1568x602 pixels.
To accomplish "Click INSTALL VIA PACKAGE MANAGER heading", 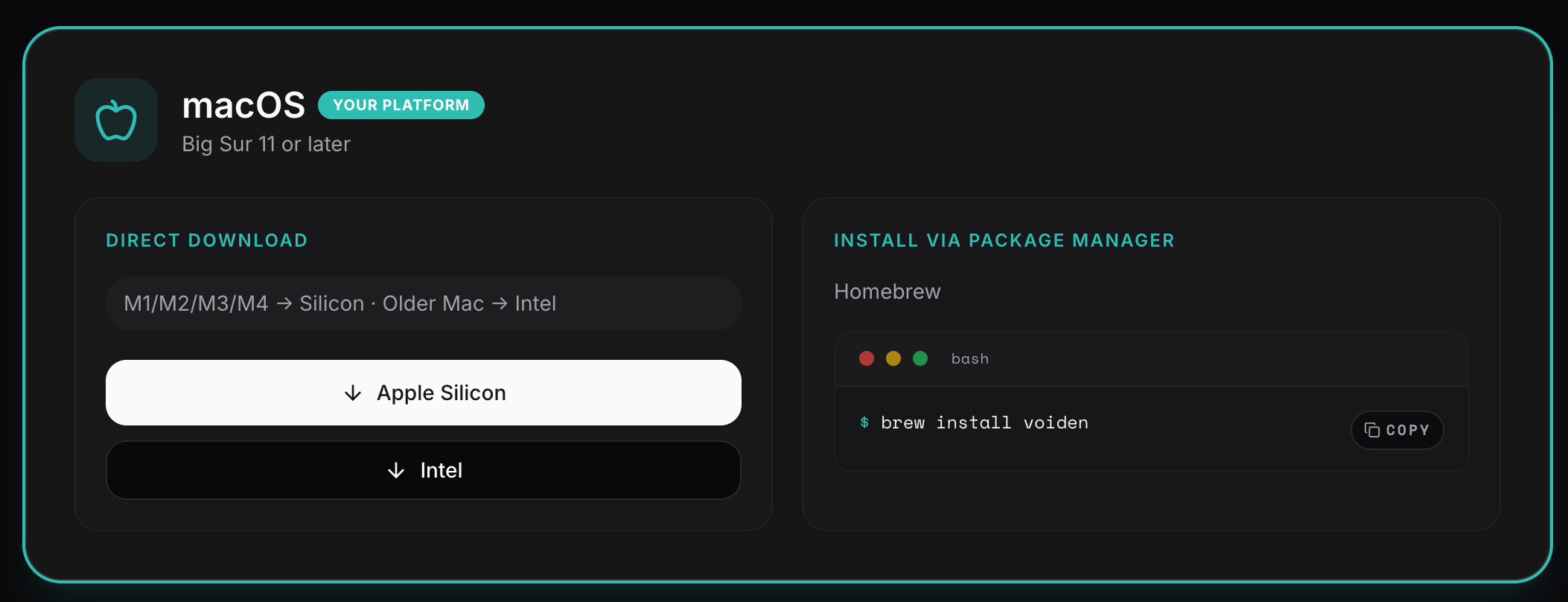I will 1004,241.
